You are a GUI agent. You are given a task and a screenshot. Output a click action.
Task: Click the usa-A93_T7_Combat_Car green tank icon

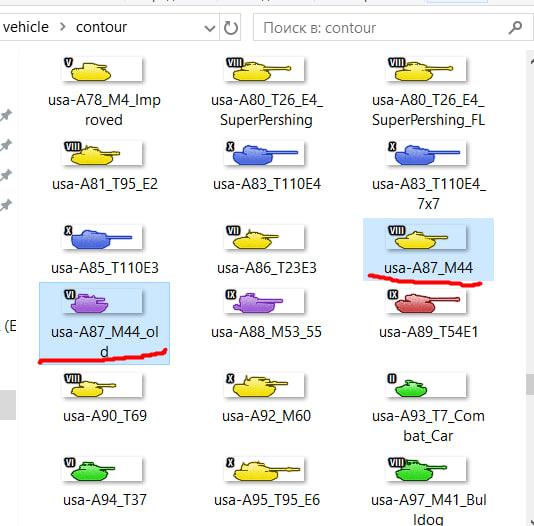pos(426,385)
